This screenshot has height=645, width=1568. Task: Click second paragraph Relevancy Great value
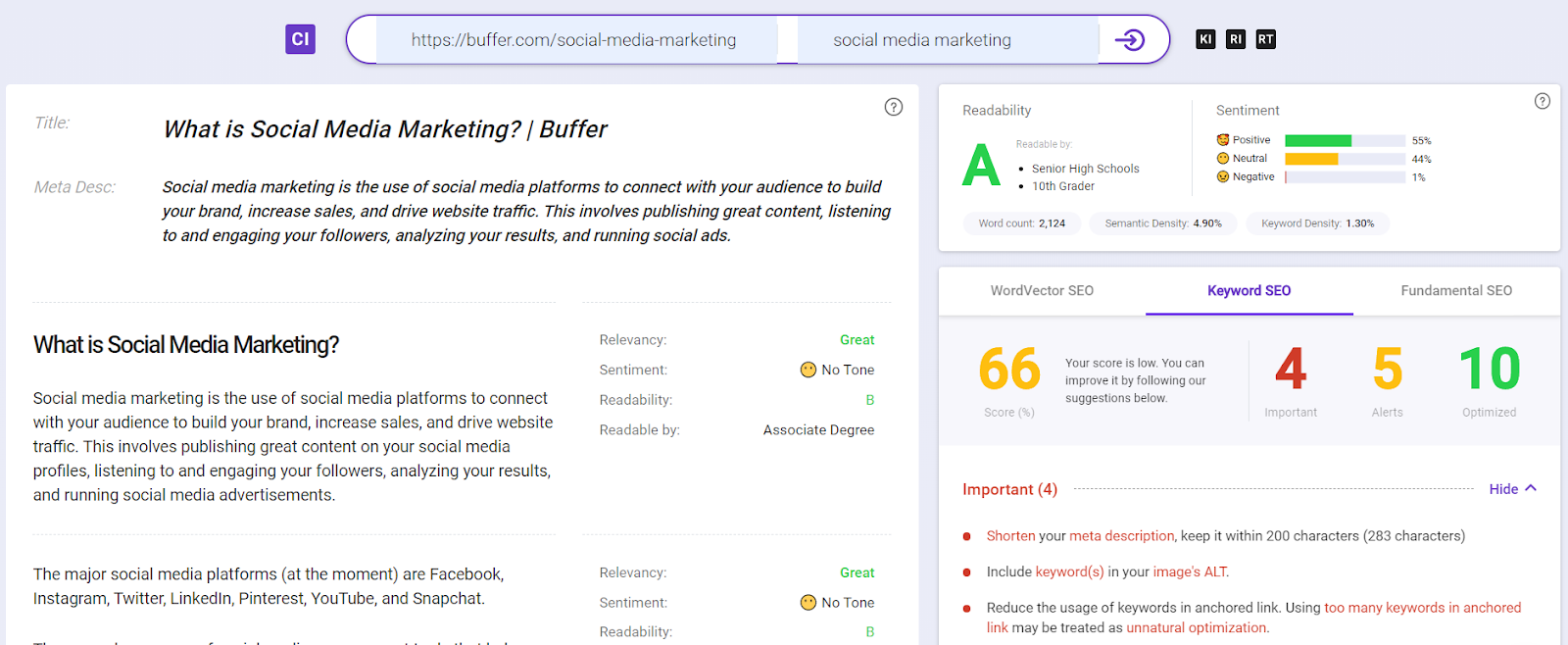[x=857, y=572]
